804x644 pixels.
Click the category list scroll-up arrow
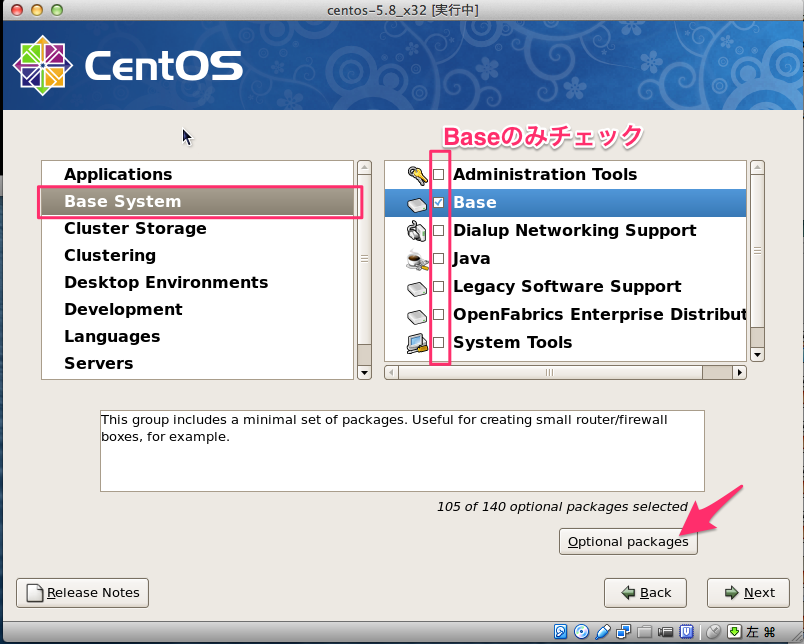pos(365,167)
